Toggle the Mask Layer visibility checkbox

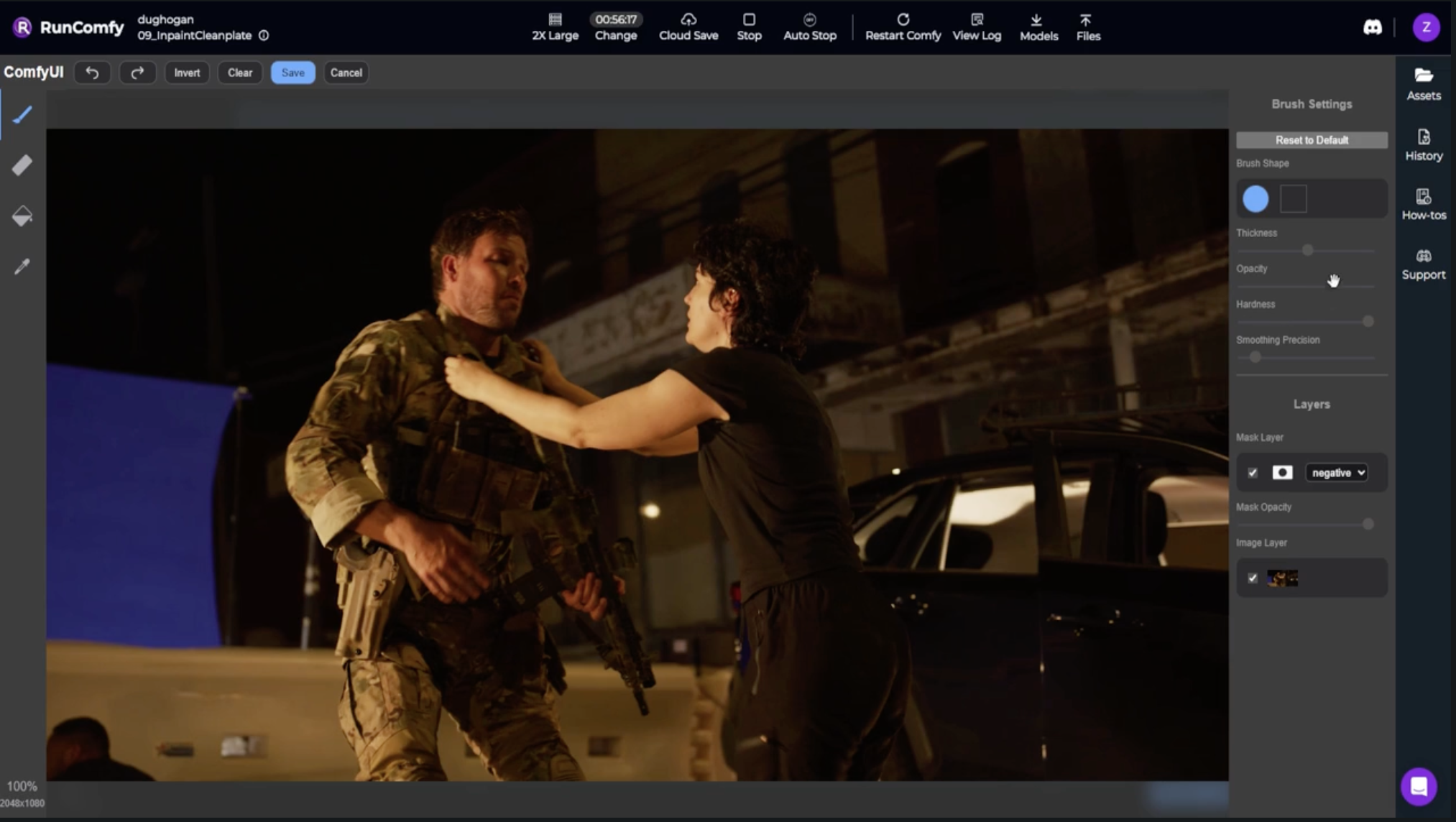pos(1253,473)
